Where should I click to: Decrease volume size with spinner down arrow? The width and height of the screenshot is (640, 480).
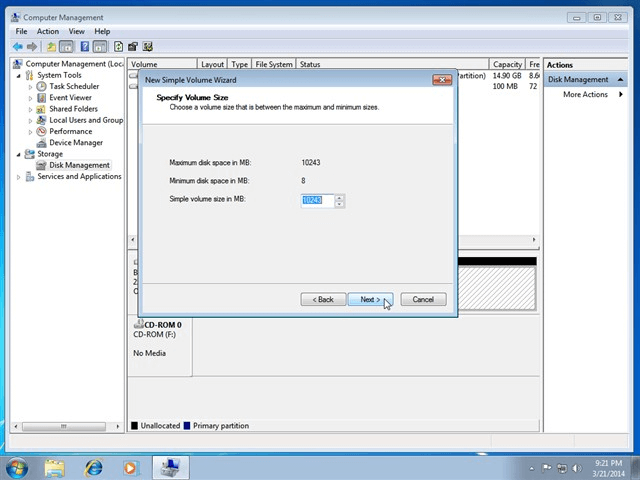[340, 204]
